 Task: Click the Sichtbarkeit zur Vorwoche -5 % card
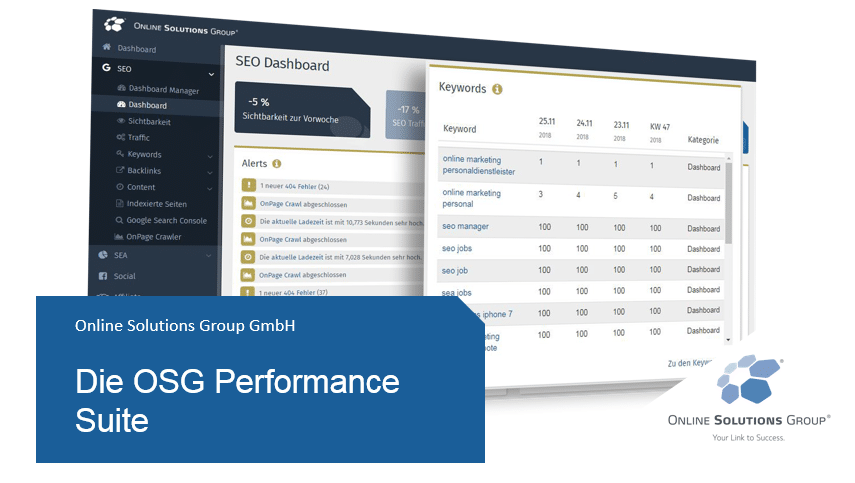point(302,111)
